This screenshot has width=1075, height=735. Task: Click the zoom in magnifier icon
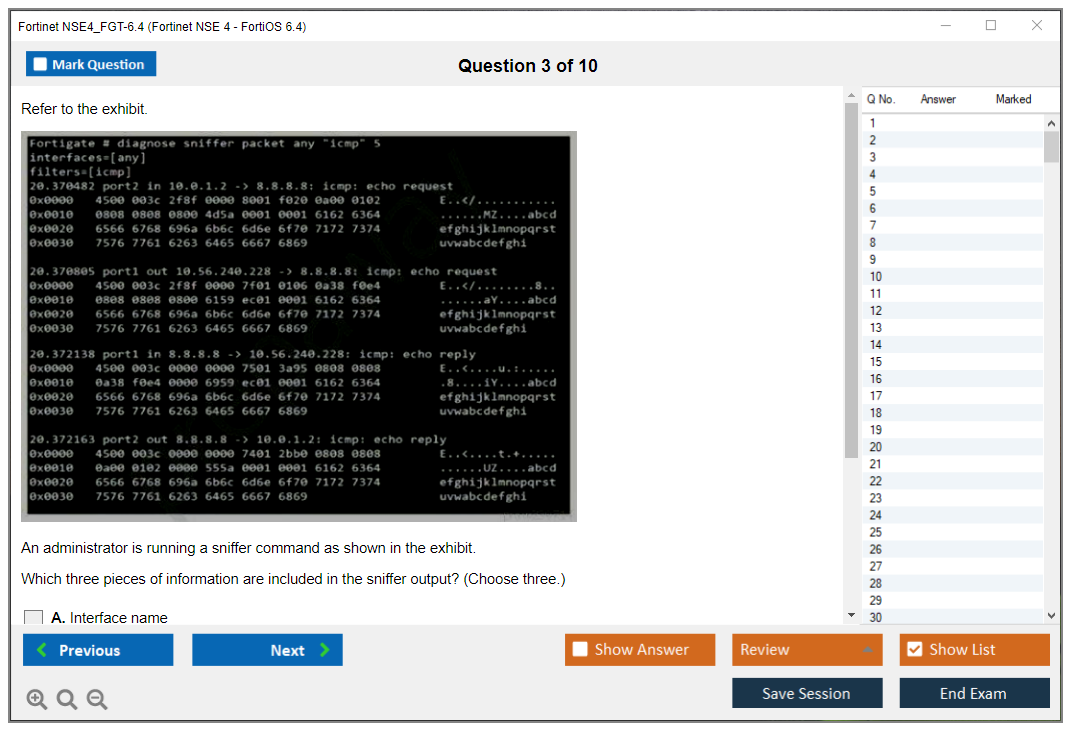37,700
